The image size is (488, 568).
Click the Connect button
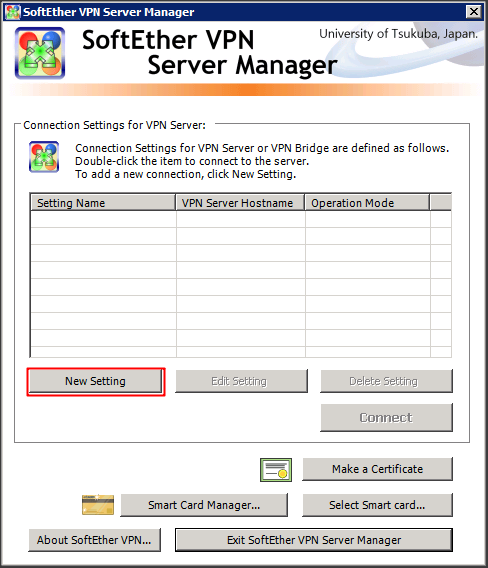[x=386, y=418]
